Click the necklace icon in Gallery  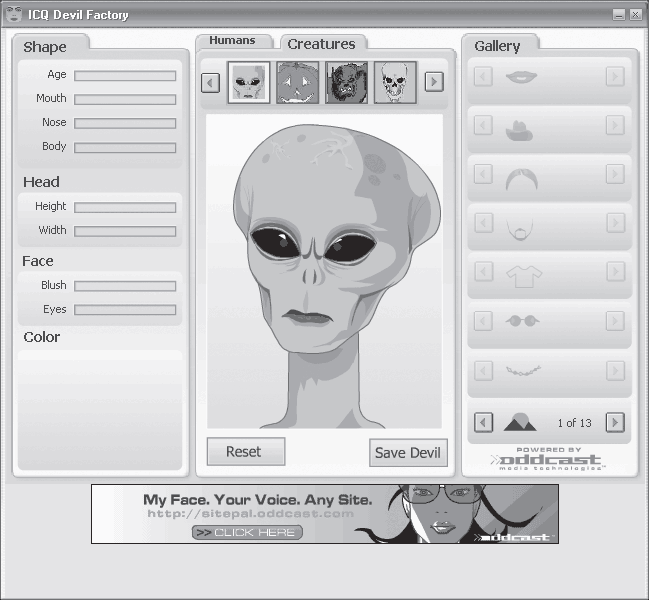(519, 370)
